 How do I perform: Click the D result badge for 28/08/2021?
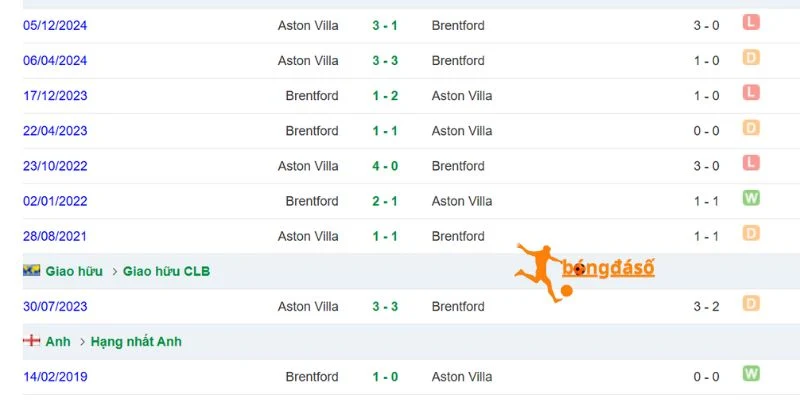tap(751, 233)
